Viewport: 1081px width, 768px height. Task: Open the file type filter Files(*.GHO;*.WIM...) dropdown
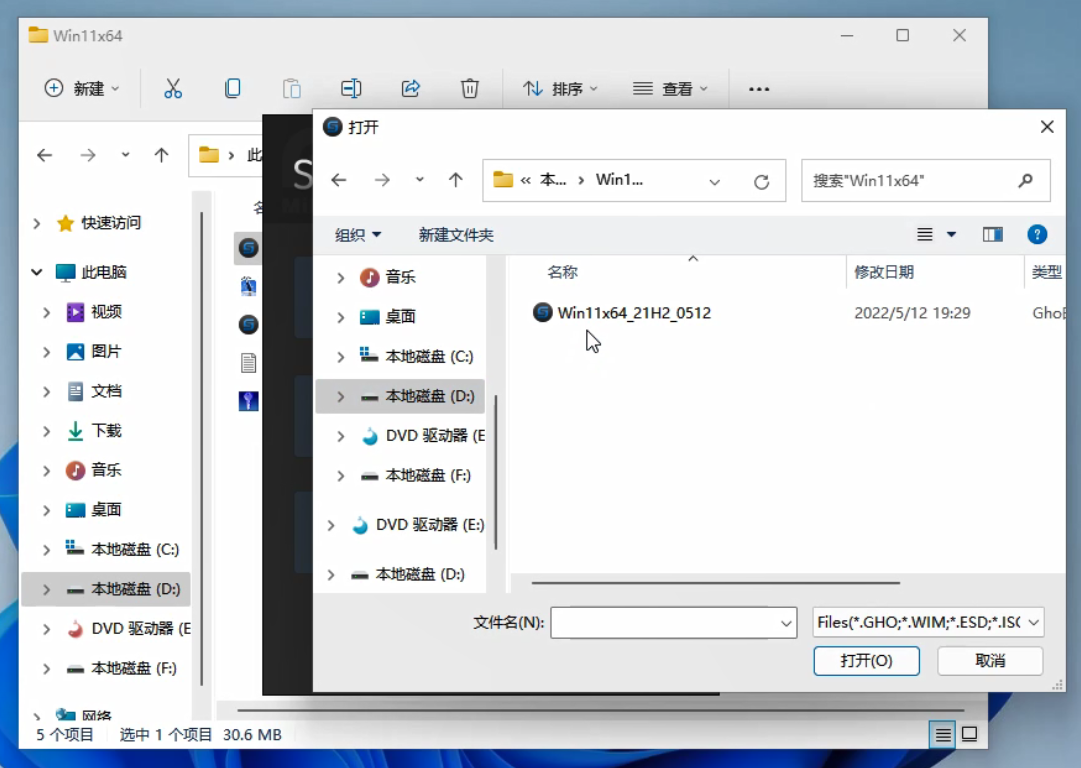928,623
